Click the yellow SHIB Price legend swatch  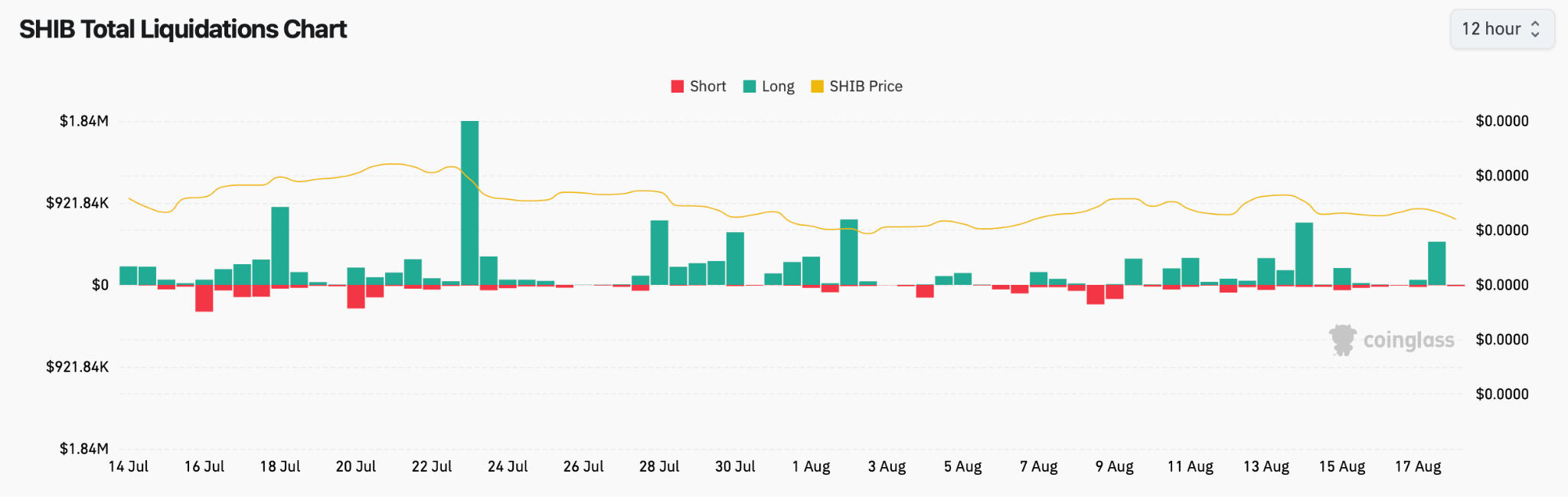coord(817,87)
